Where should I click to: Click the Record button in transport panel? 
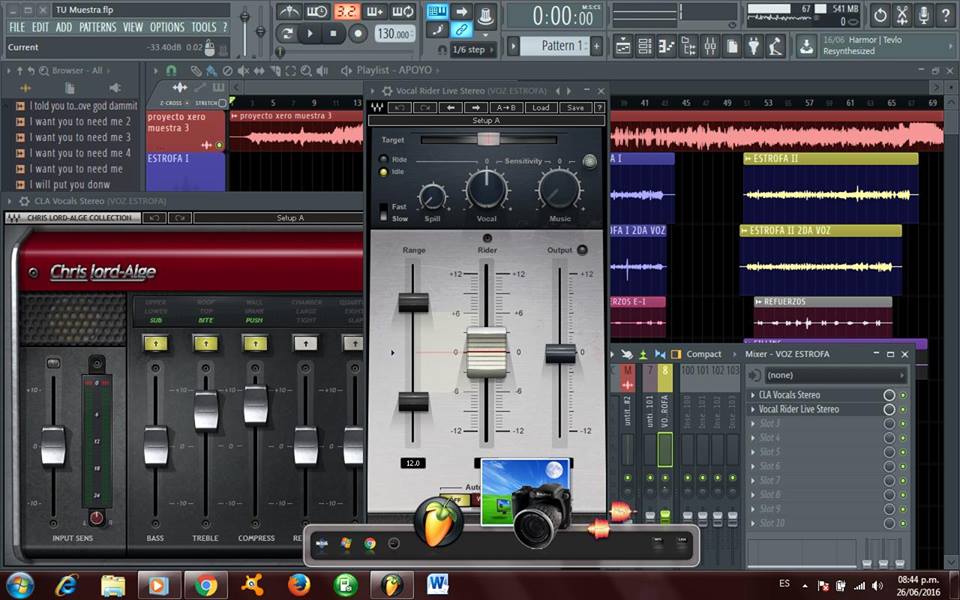click(358, 33)
